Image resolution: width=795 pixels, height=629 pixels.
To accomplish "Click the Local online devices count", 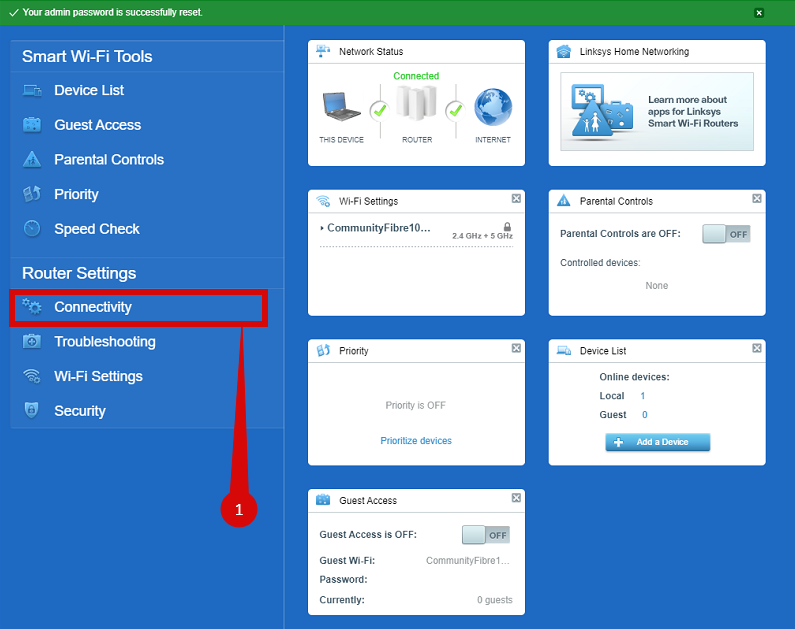I will click(643, 397).
